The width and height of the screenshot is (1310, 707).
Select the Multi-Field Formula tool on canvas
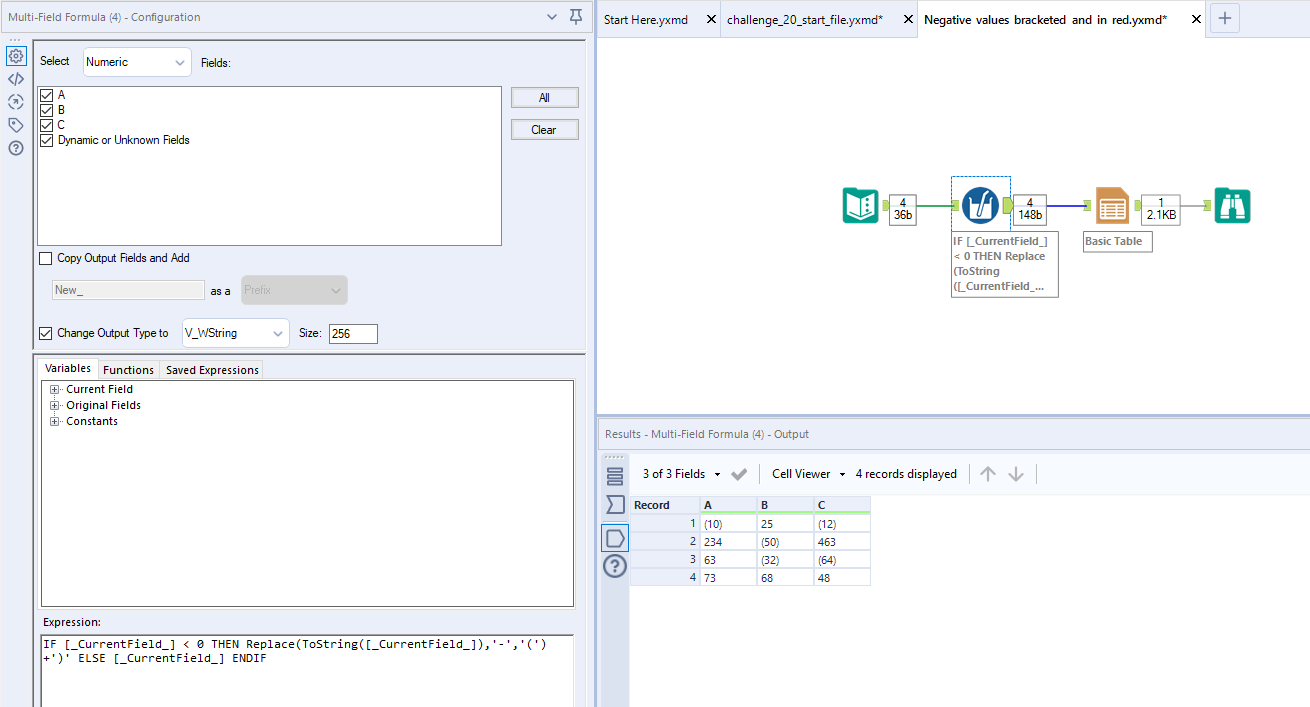tap(980, 205)
